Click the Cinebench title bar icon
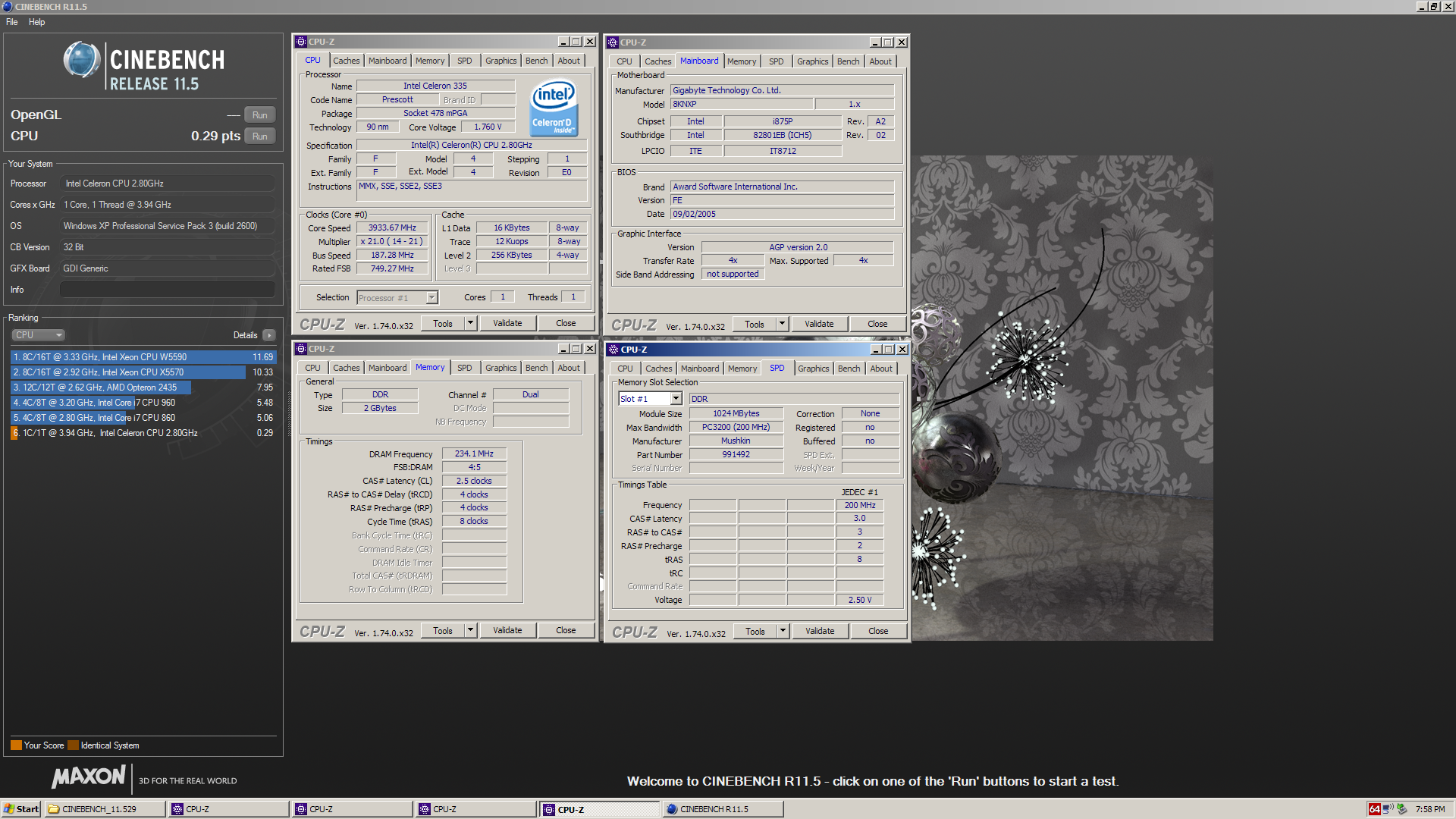This screenshot has width=1456, height=819. tap(8, 6)
